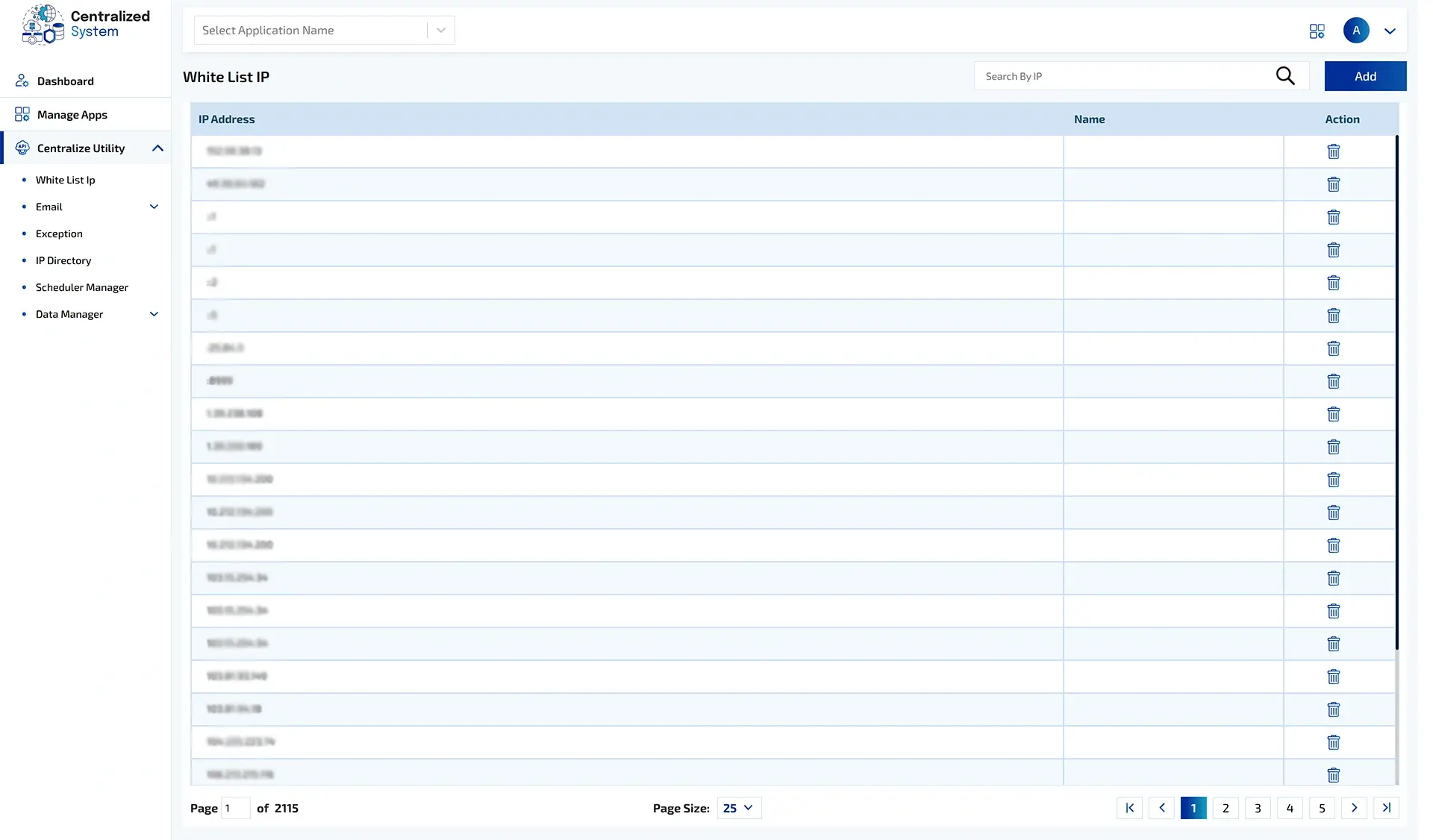Expand the Data Manager submenu
This screenshot has width=1433, height=840.
[154, 314]
